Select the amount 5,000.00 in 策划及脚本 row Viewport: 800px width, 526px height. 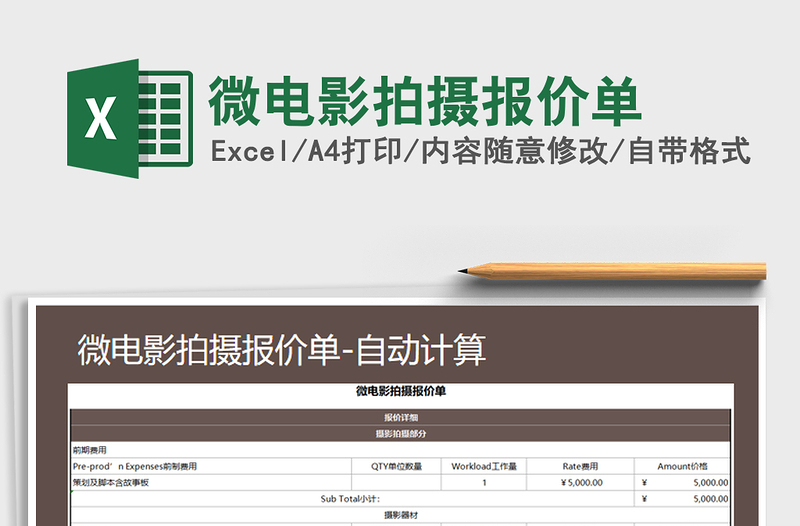click(x=683, y=483)
